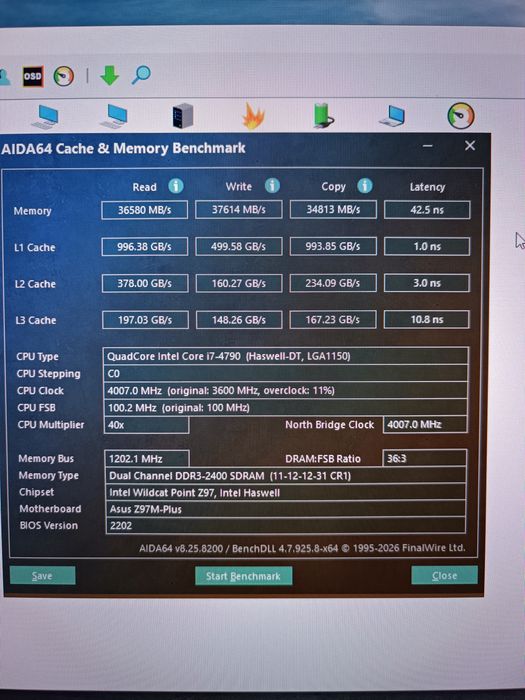
Task: Click Memory Latency value 42.5 ns
Action: pyautogui.click(x=427, y=210)
